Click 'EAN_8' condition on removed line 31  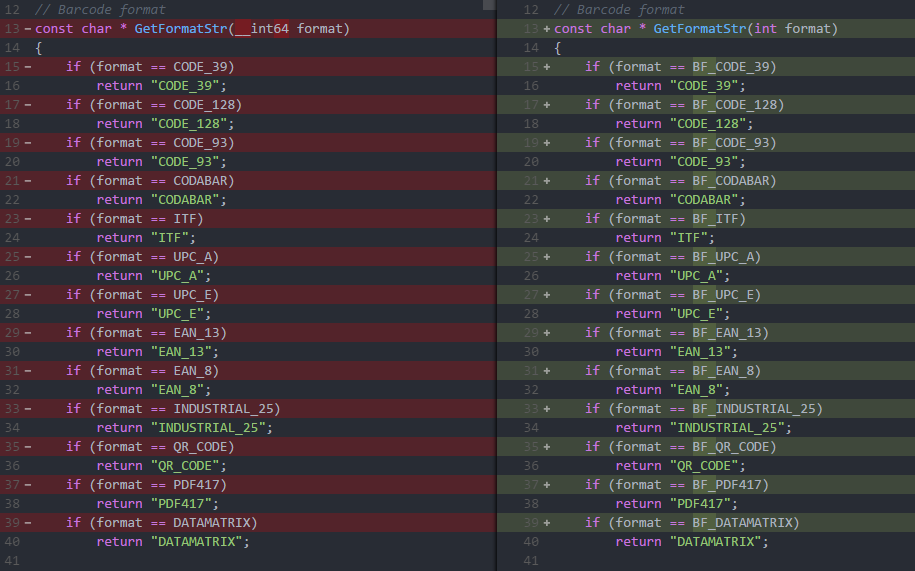(193, 370)
